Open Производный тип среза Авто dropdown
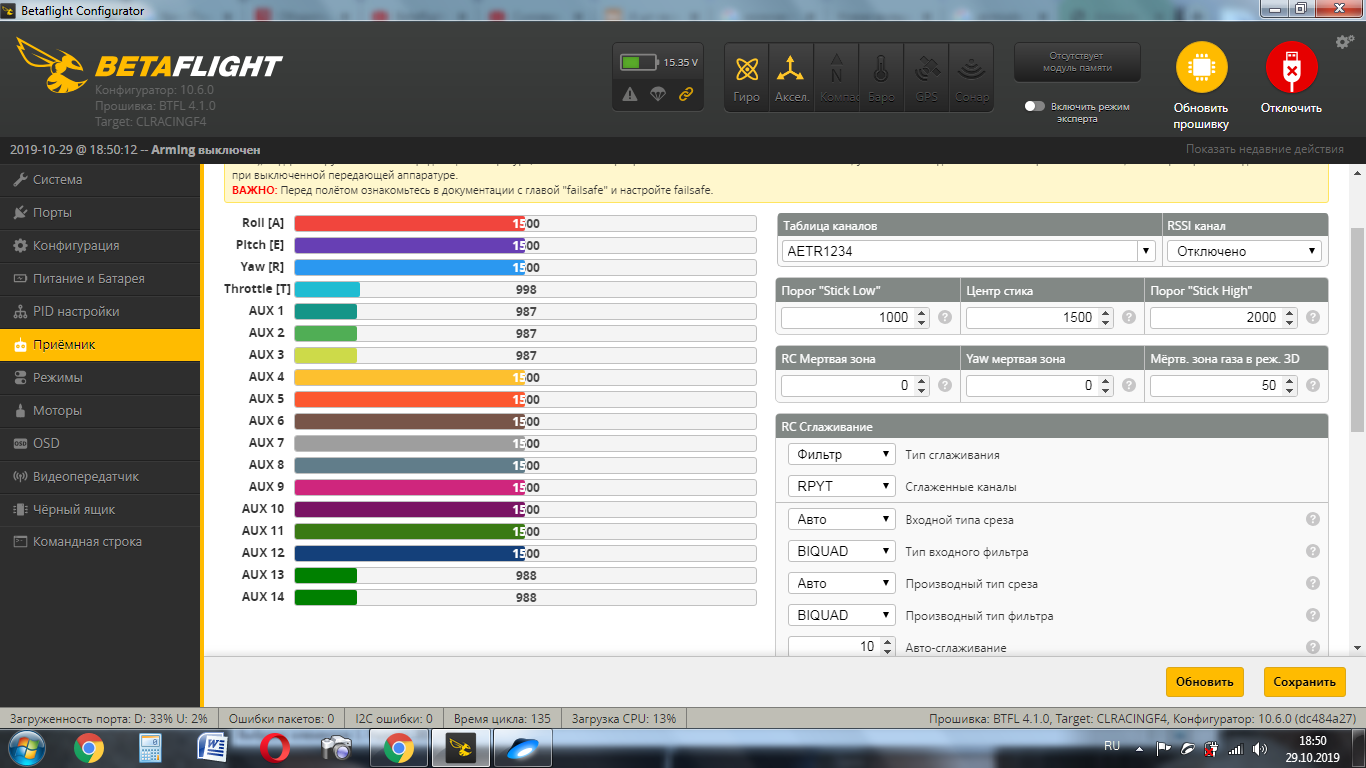 tap(841, 583)
